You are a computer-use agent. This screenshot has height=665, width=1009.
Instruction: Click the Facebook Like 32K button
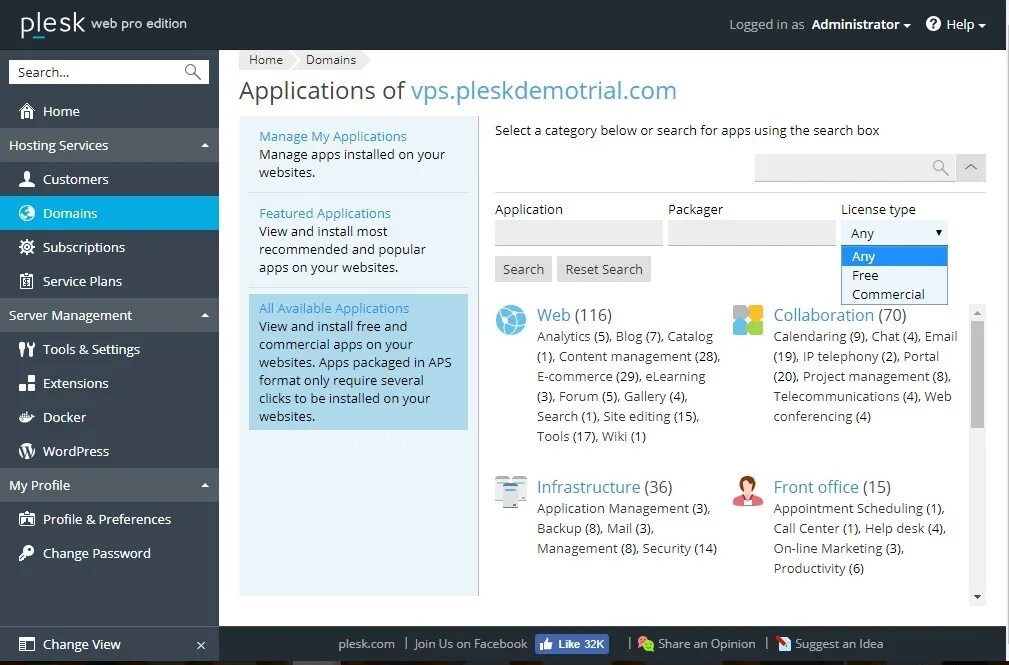pos(571,644)
